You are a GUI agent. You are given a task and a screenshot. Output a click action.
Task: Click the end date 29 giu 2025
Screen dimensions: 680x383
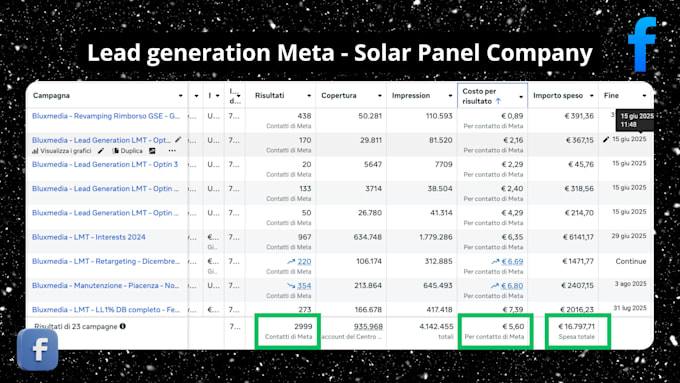[x=629, y=236]
